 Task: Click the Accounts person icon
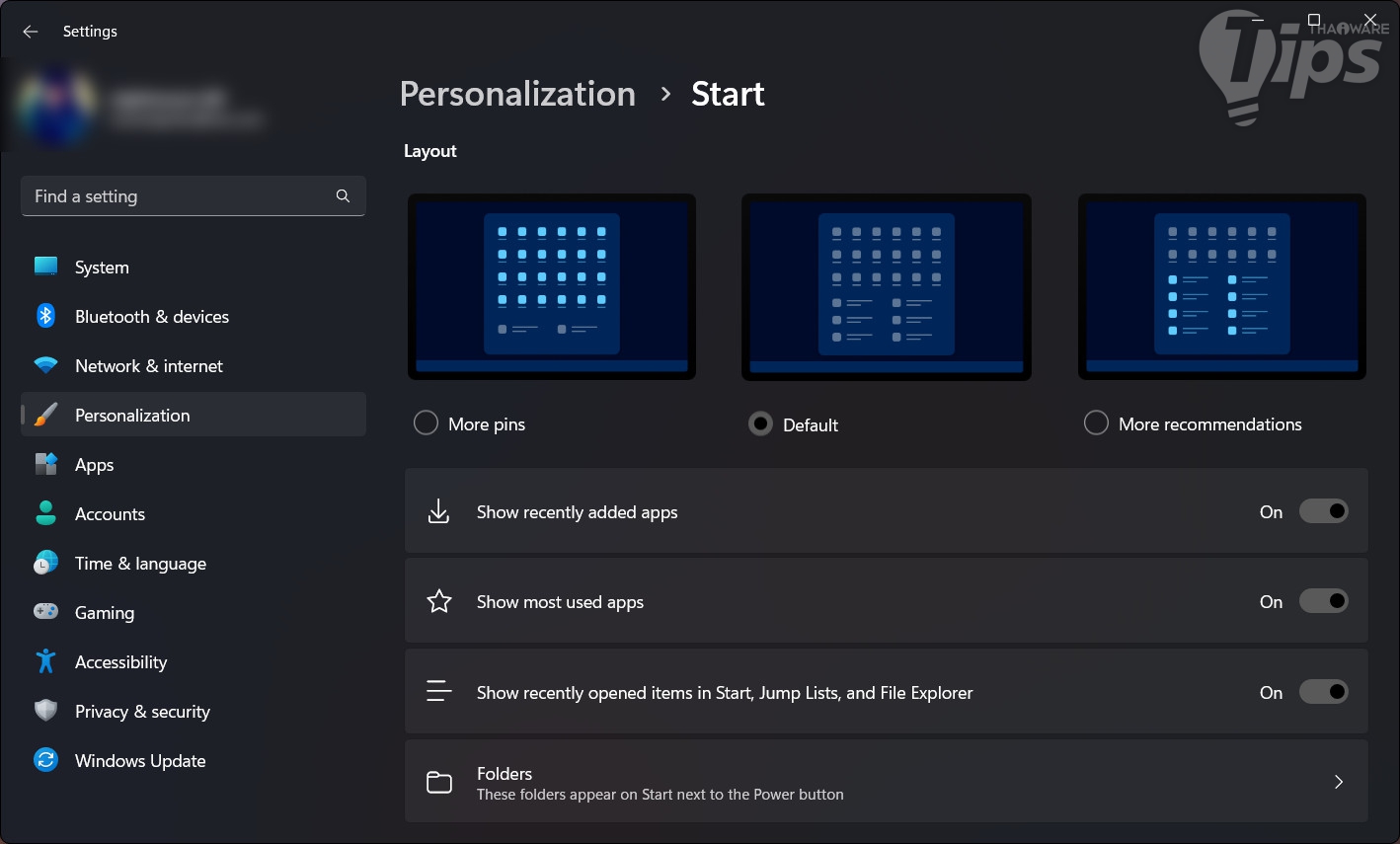tap(45, 513)
